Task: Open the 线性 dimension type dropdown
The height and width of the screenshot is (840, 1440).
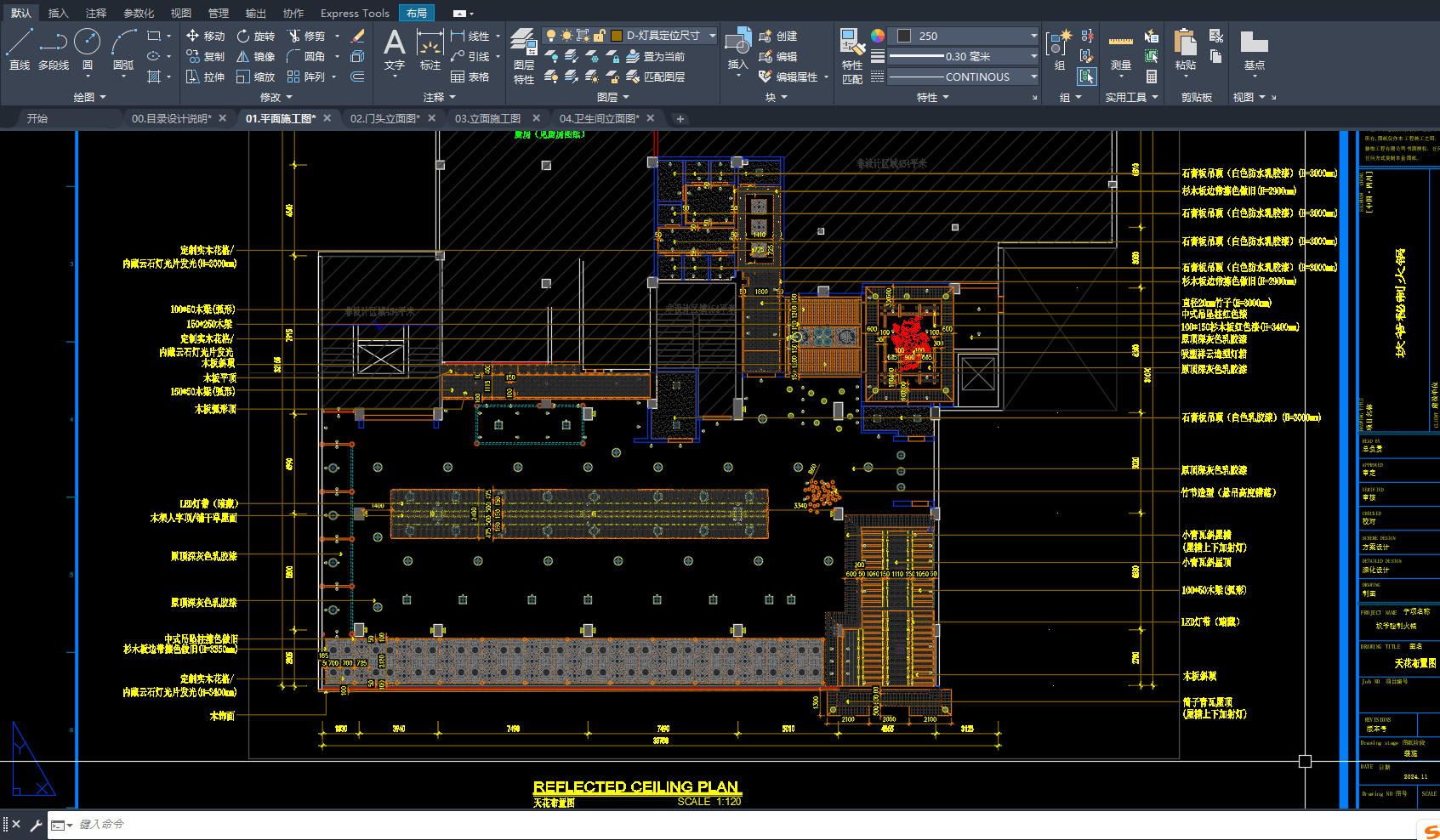Action: pos(498,36)
